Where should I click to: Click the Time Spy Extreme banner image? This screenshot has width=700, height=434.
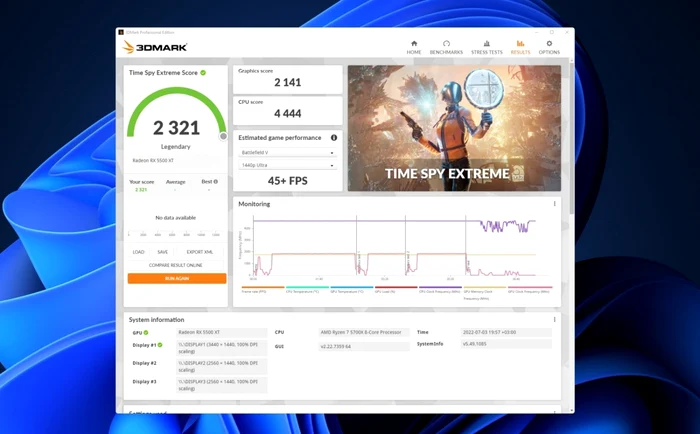(x=454, y=128)
